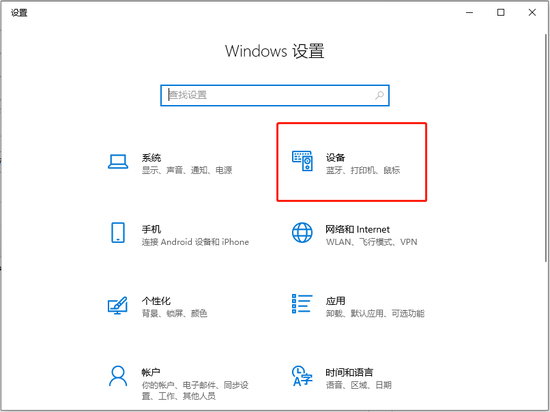This screenshot has height=412, width=550.
Task: Open the 手机 settings label
Action: [151, 229]
